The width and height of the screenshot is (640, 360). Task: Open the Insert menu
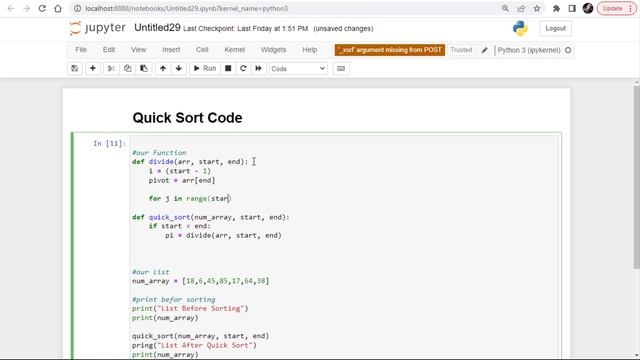coord(171,50)
